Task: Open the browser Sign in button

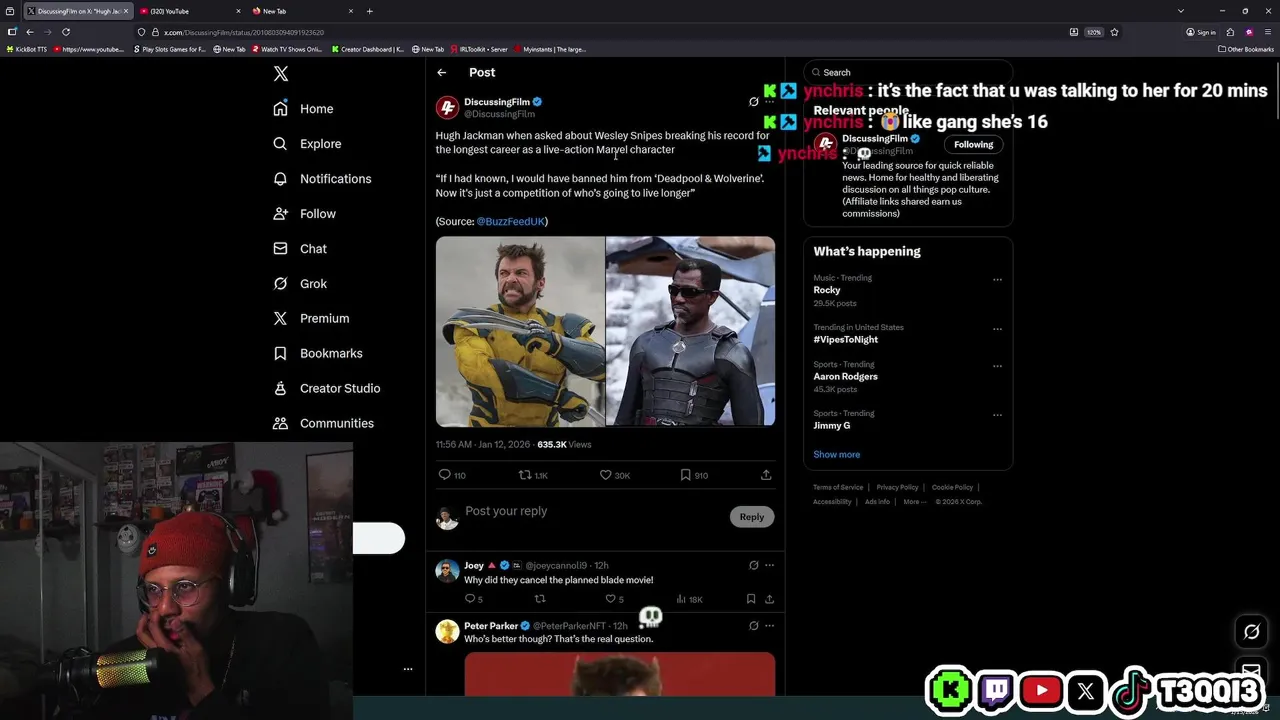Action: click(x=1201, y=32)
